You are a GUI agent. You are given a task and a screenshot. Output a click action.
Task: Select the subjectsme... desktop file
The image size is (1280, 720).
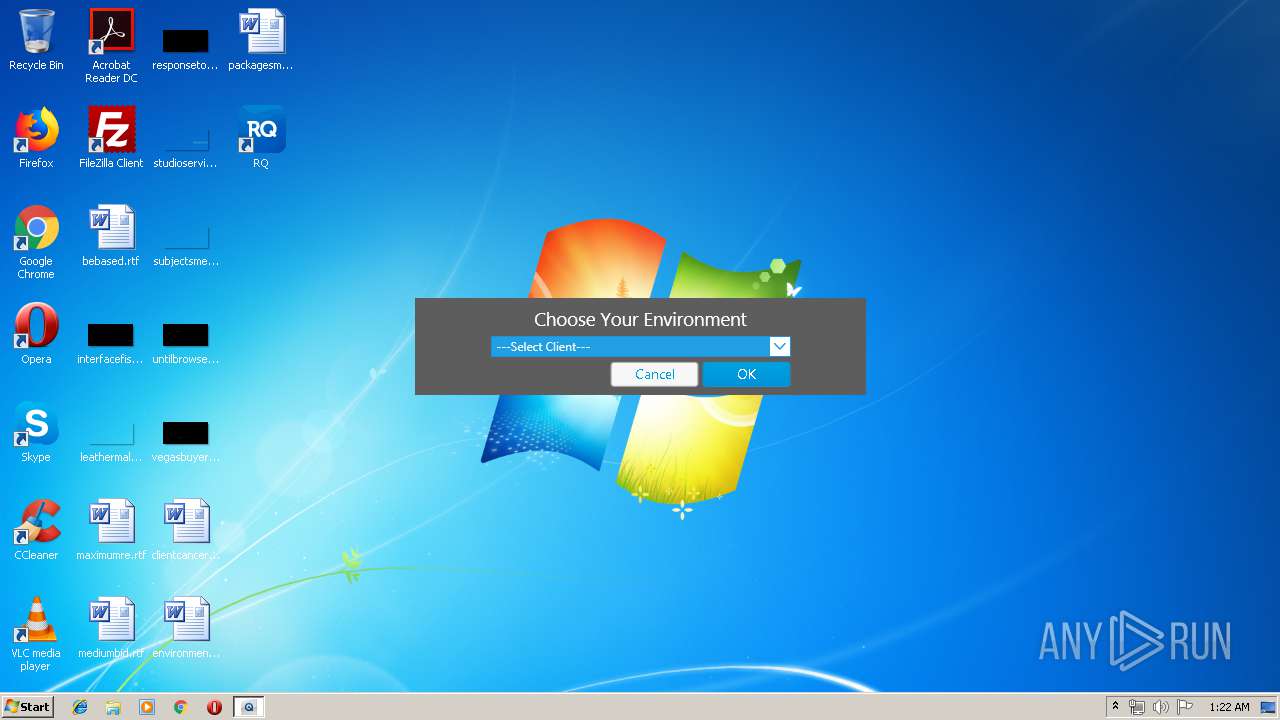(185, 244)
